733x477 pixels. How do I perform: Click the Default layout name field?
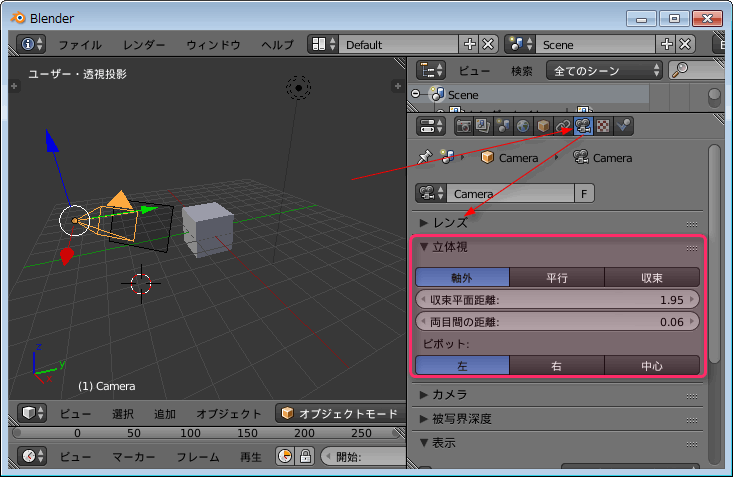[x=398, y=44]
